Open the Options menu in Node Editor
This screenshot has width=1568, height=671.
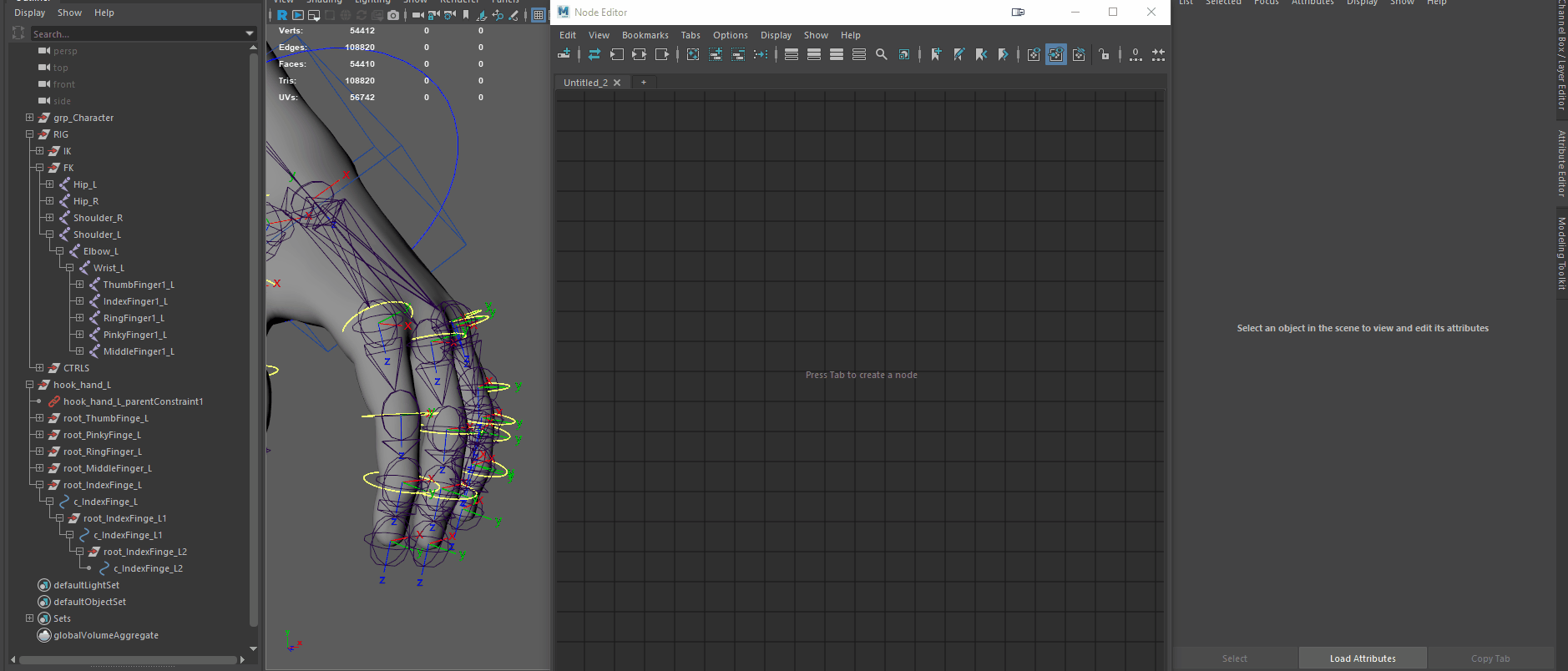coord(730,35)
